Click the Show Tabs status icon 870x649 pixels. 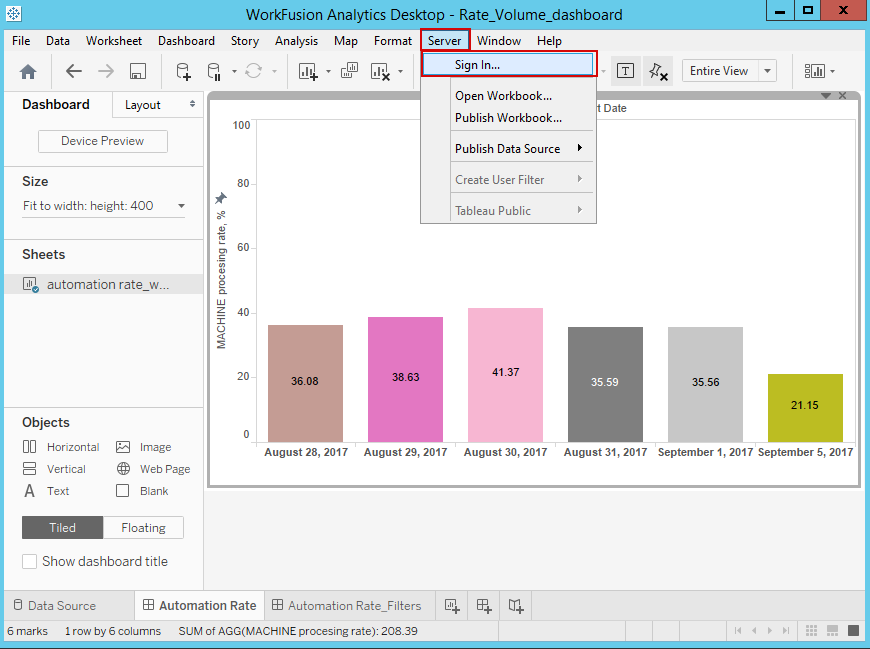[x=853, y=631]
